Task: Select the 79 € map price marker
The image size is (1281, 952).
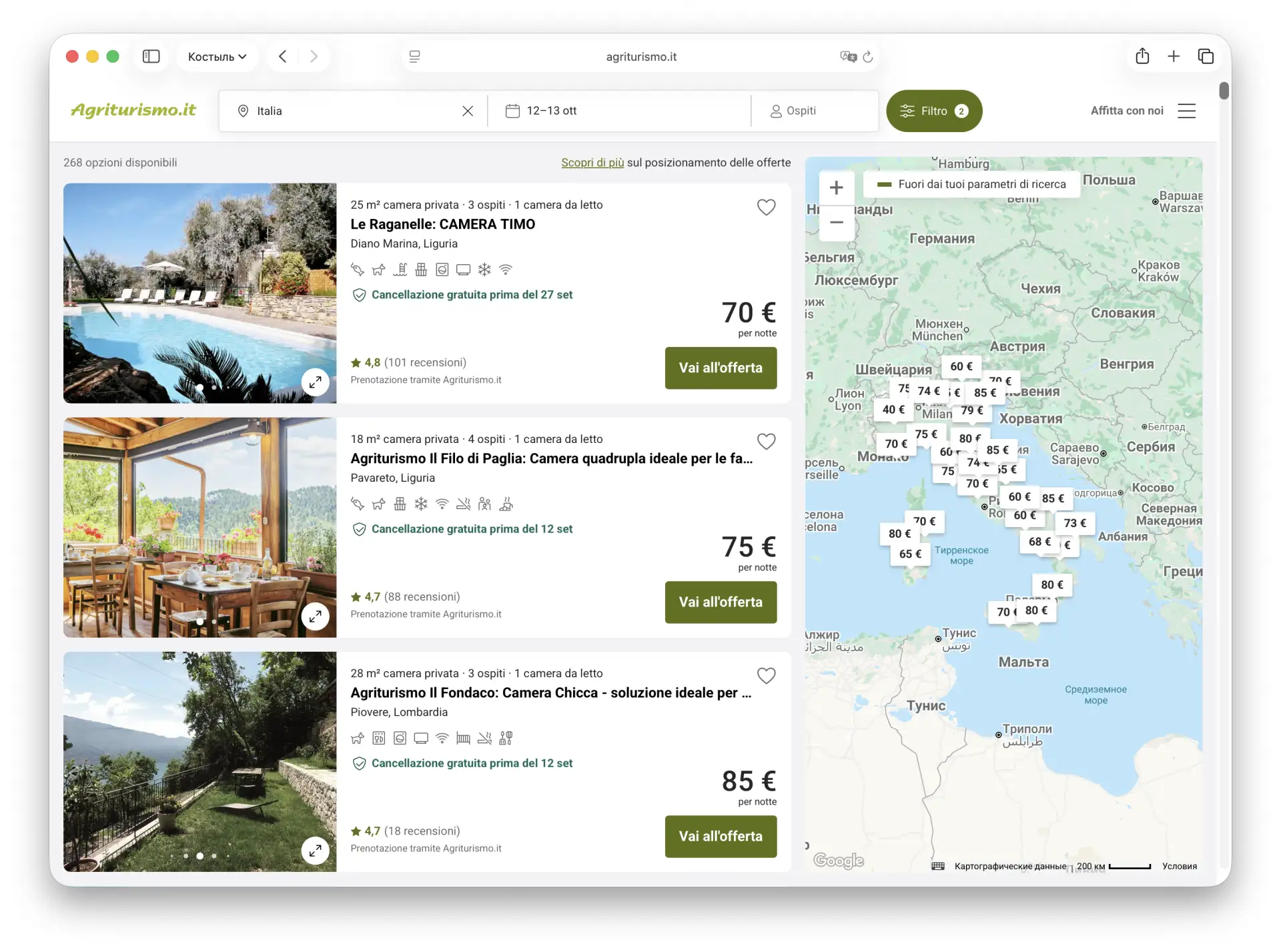Action: click(x=971, y=410)
